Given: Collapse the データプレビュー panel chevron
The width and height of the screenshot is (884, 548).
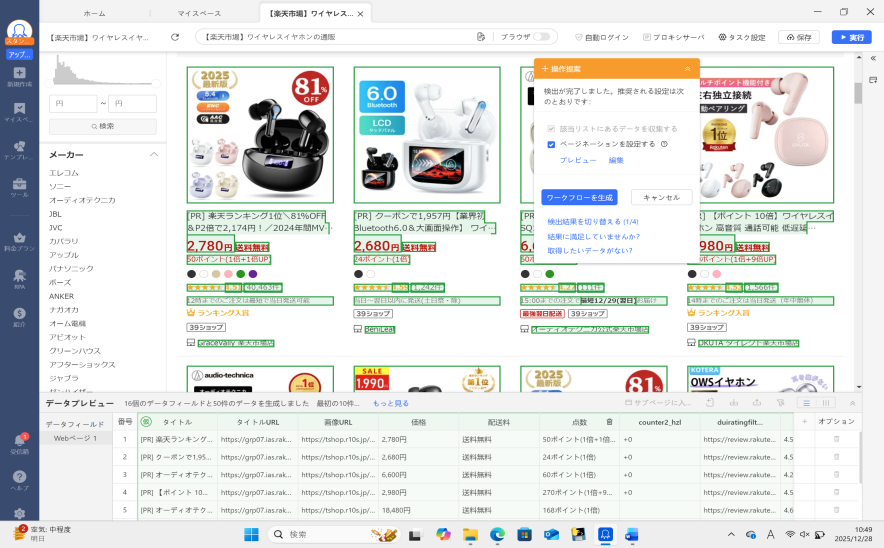Looking at the screenshot, I should pos(853,402).
